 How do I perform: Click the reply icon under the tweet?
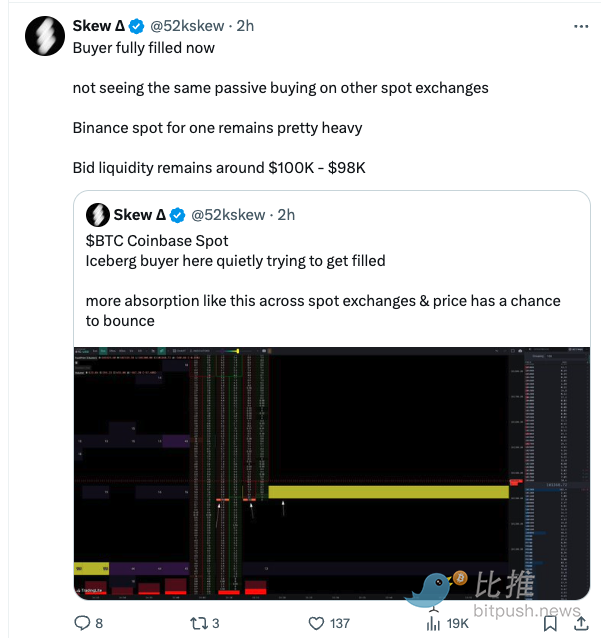click(83, 623)
